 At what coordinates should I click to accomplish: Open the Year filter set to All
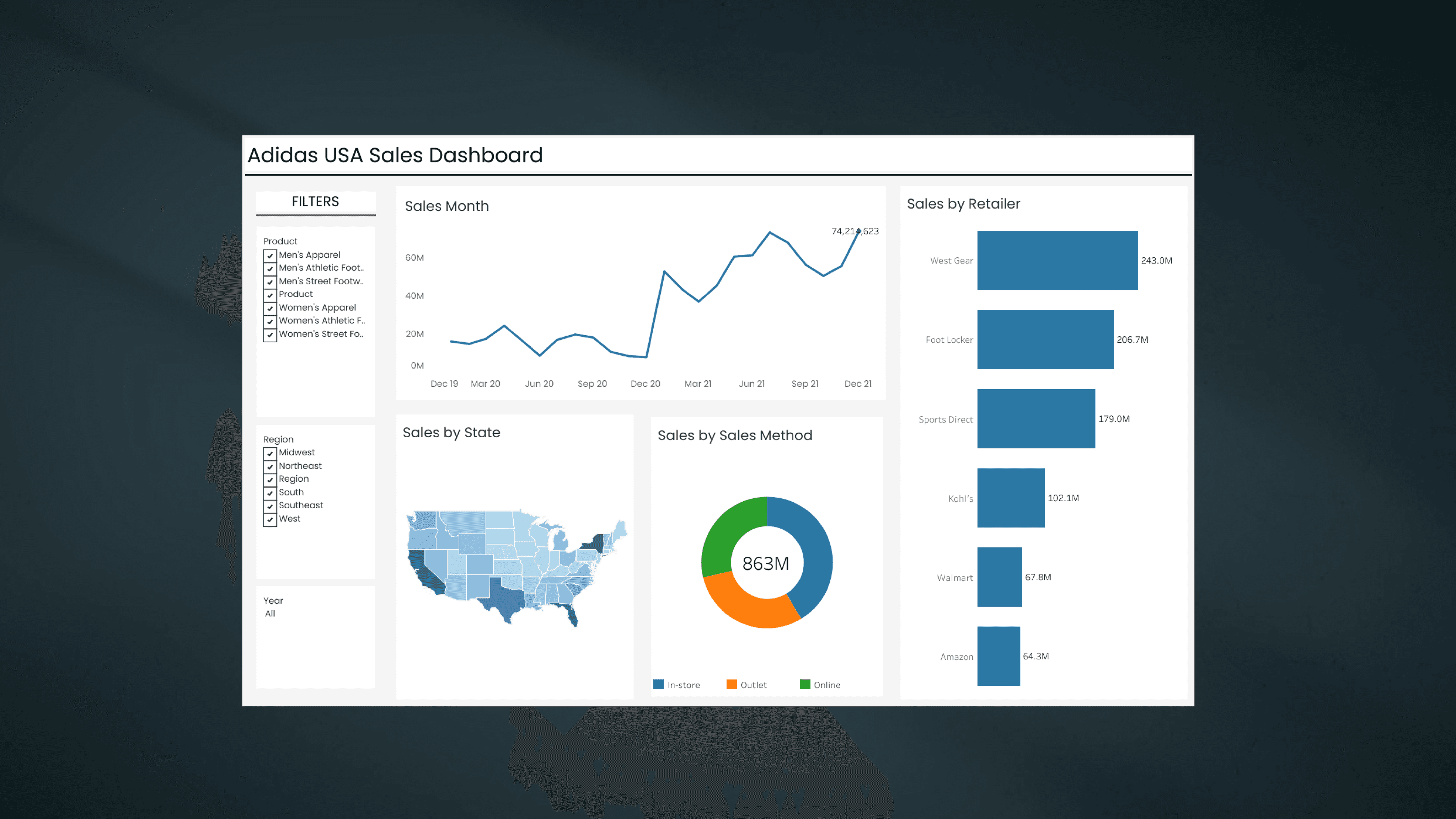coord(270,614)
